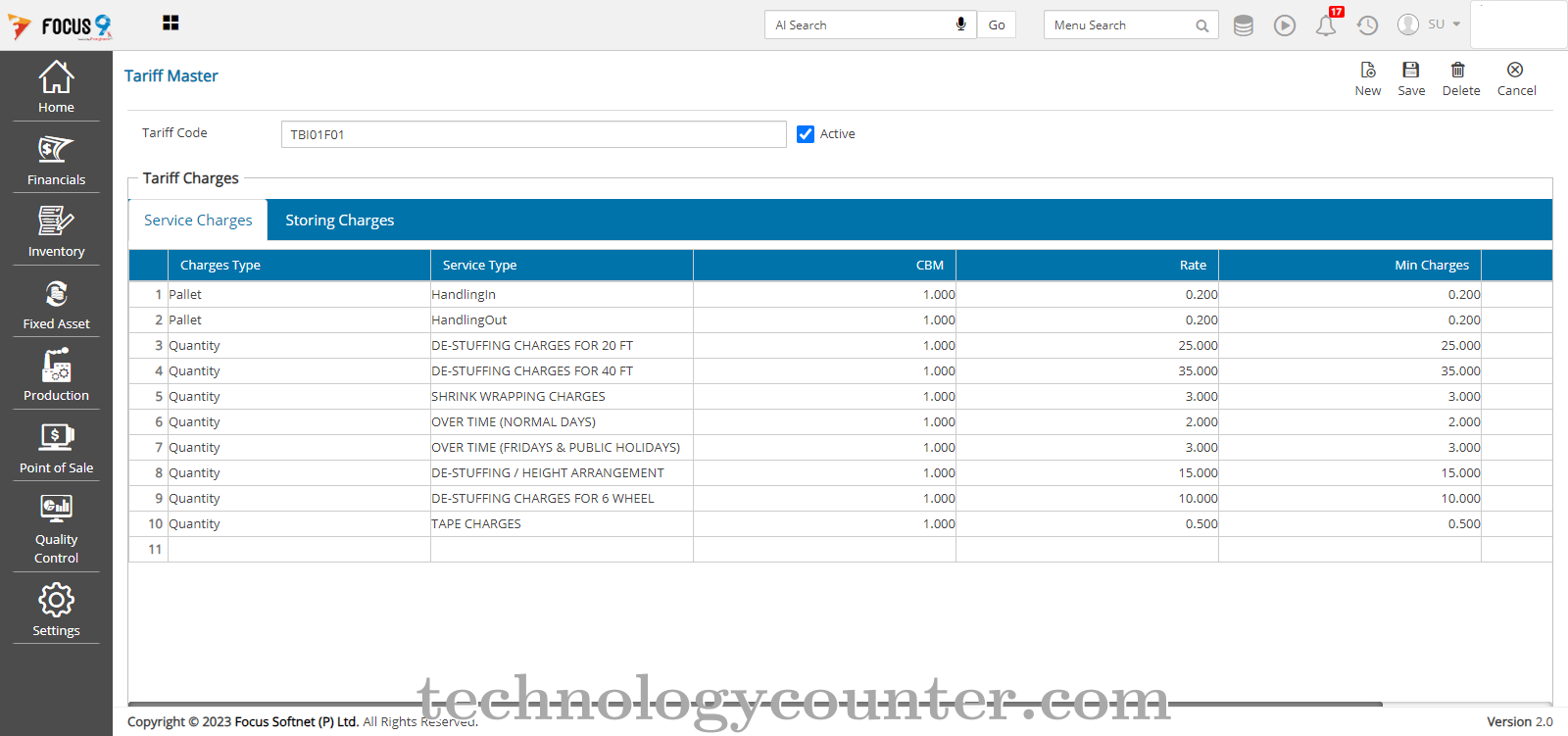Create a New tariff record
This screenshot has width=1568, height=736.
[1368, 79]
